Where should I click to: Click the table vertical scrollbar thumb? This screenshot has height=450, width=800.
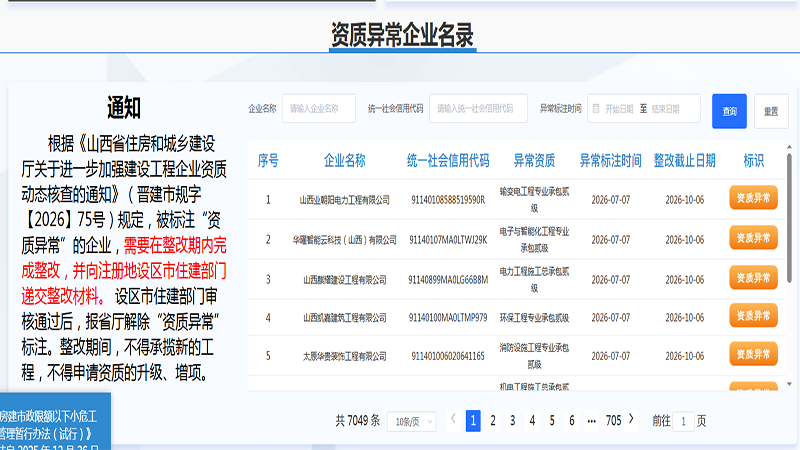[789, 218]
